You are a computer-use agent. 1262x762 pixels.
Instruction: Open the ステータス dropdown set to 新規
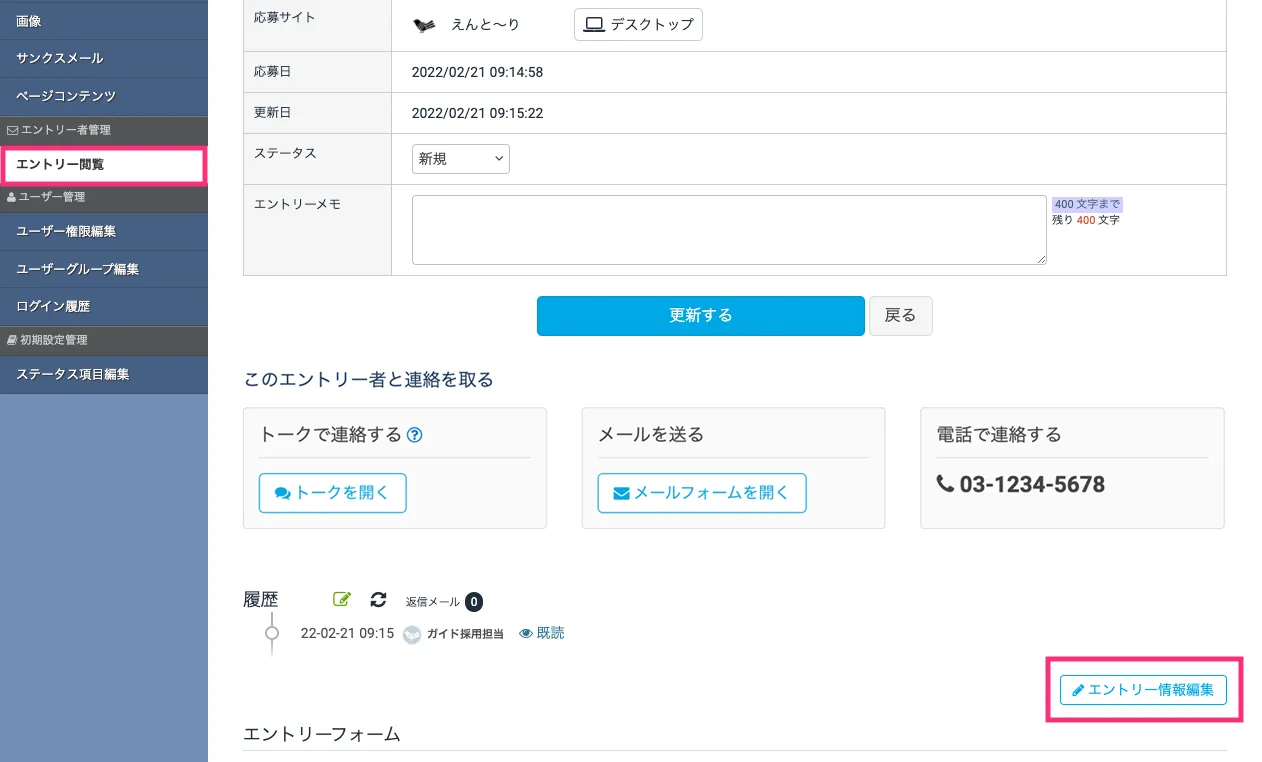[x=460, y=159]
